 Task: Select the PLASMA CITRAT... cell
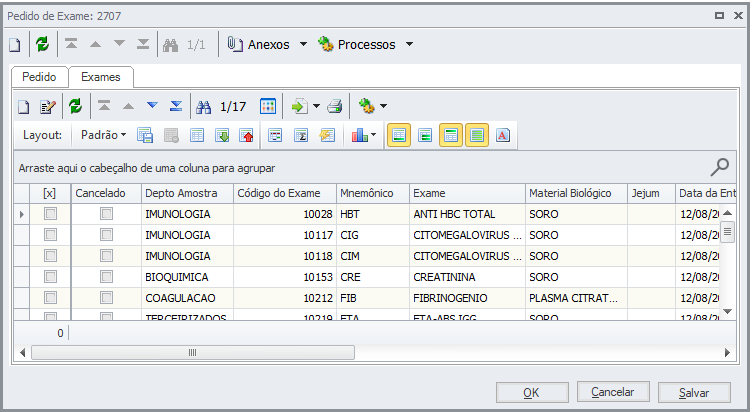[x=576, y=298]
